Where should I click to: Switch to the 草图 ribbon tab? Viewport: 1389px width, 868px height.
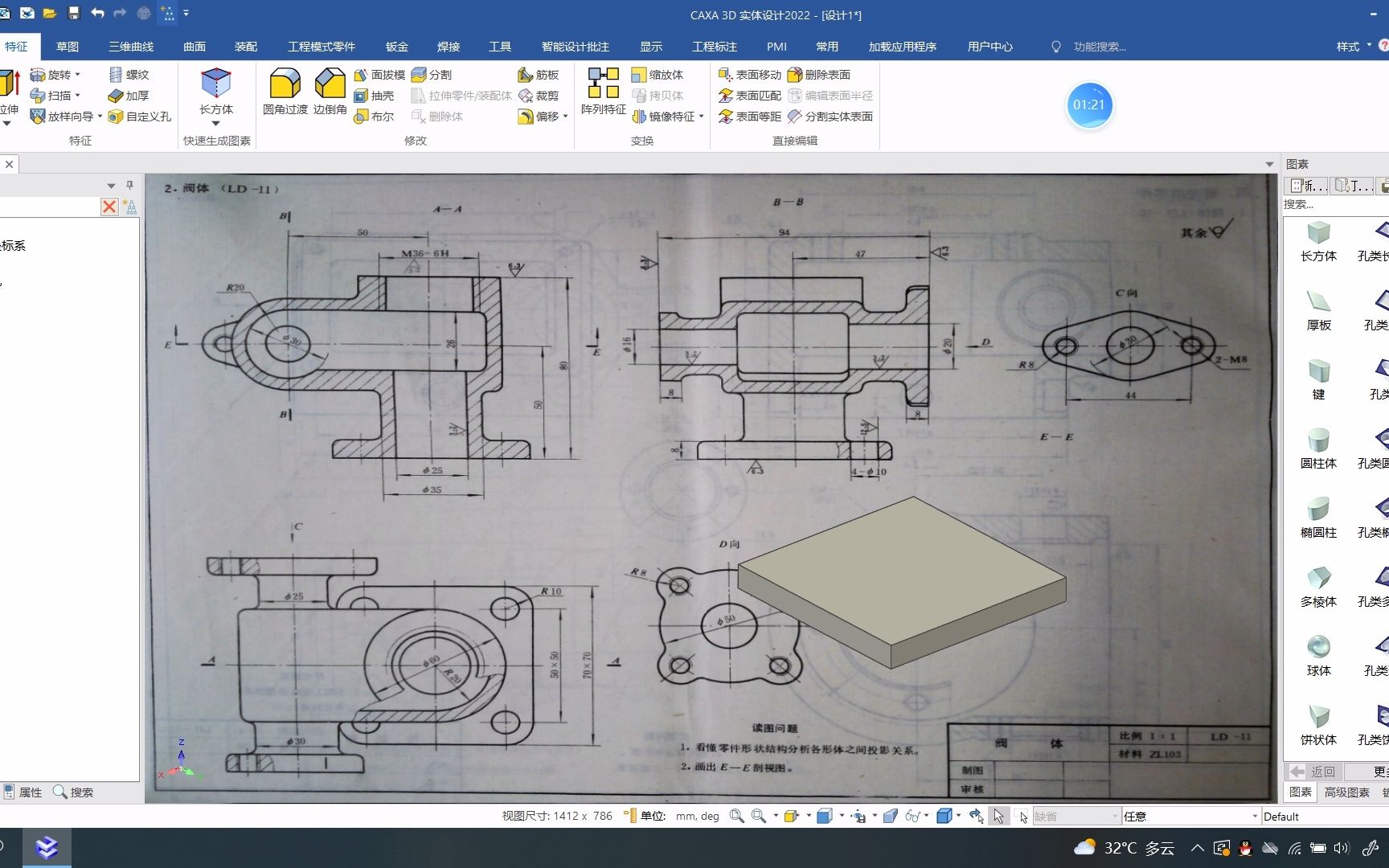pyautogui.click(x=68, y=47)
